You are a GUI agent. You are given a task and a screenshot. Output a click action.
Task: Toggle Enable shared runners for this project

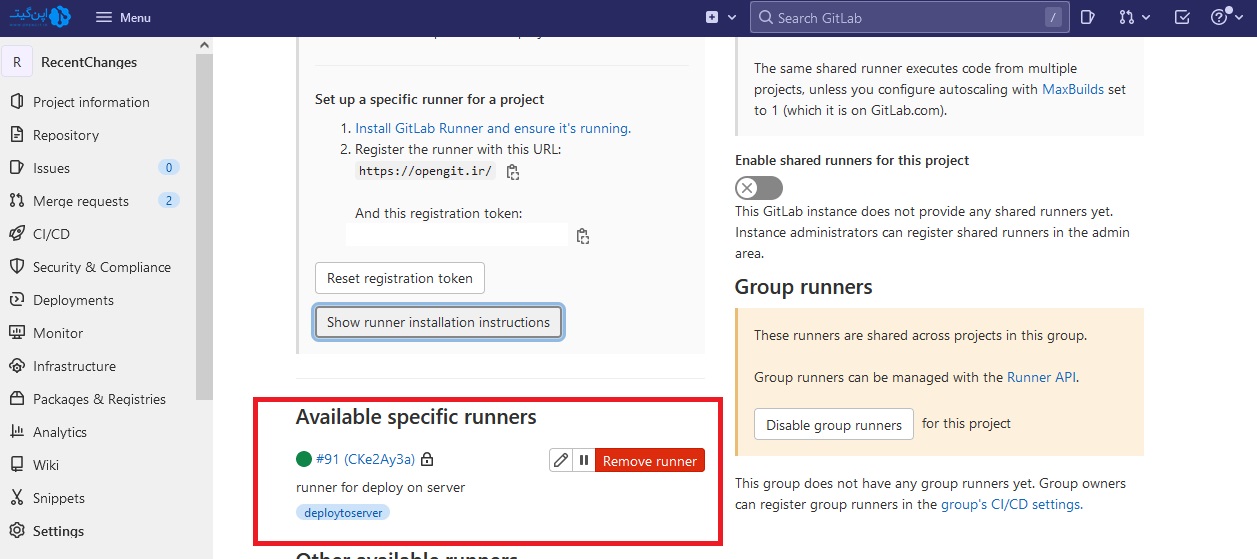(x=759, y=188)
